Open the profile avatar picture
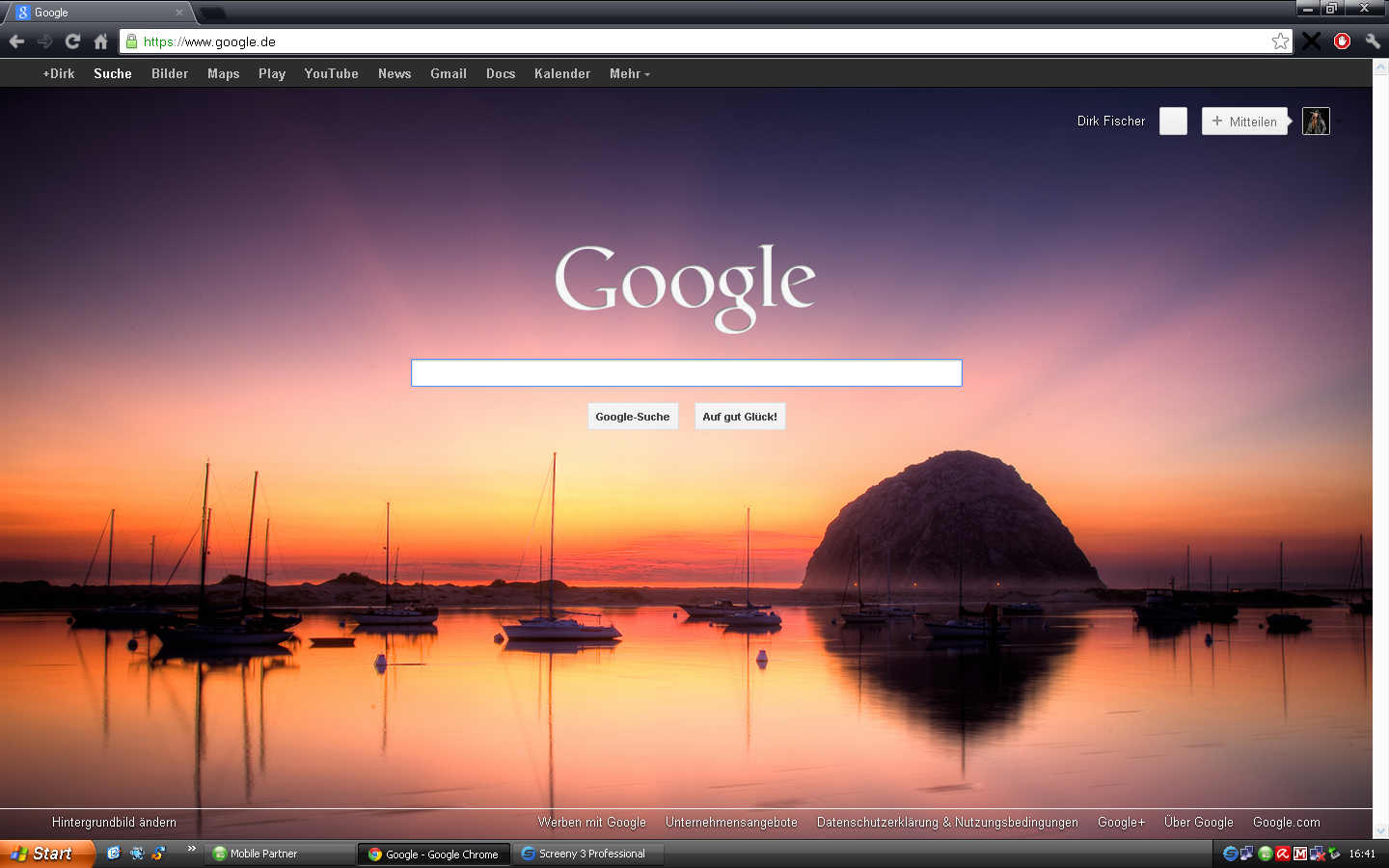The width and height of the screenshot is (1389, 868). [1316, 121]
